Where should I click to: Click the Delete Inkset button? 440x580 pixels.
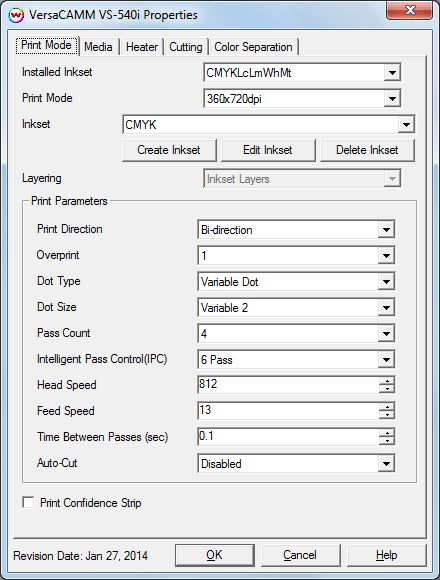pyautogui.click(x=367, y=150)
